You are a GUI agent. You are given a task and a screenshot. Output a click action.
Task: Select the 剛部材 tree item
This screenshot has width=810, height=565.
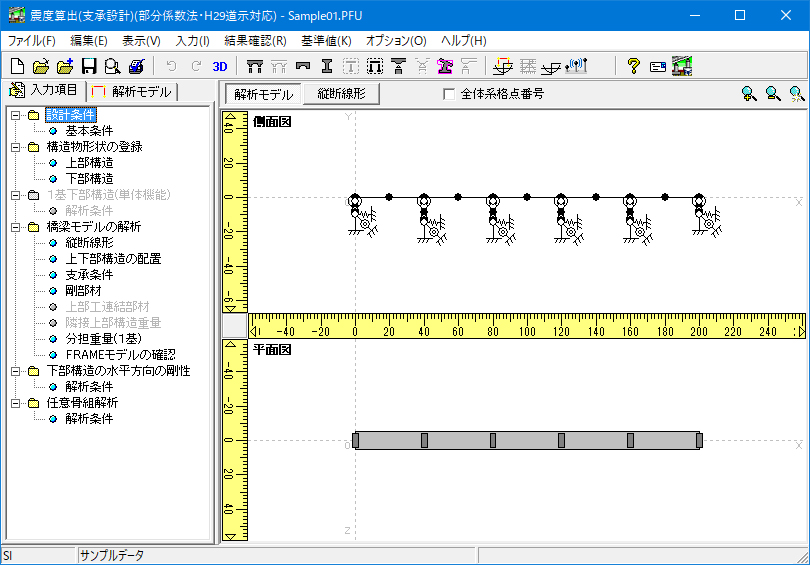(83, 291)
